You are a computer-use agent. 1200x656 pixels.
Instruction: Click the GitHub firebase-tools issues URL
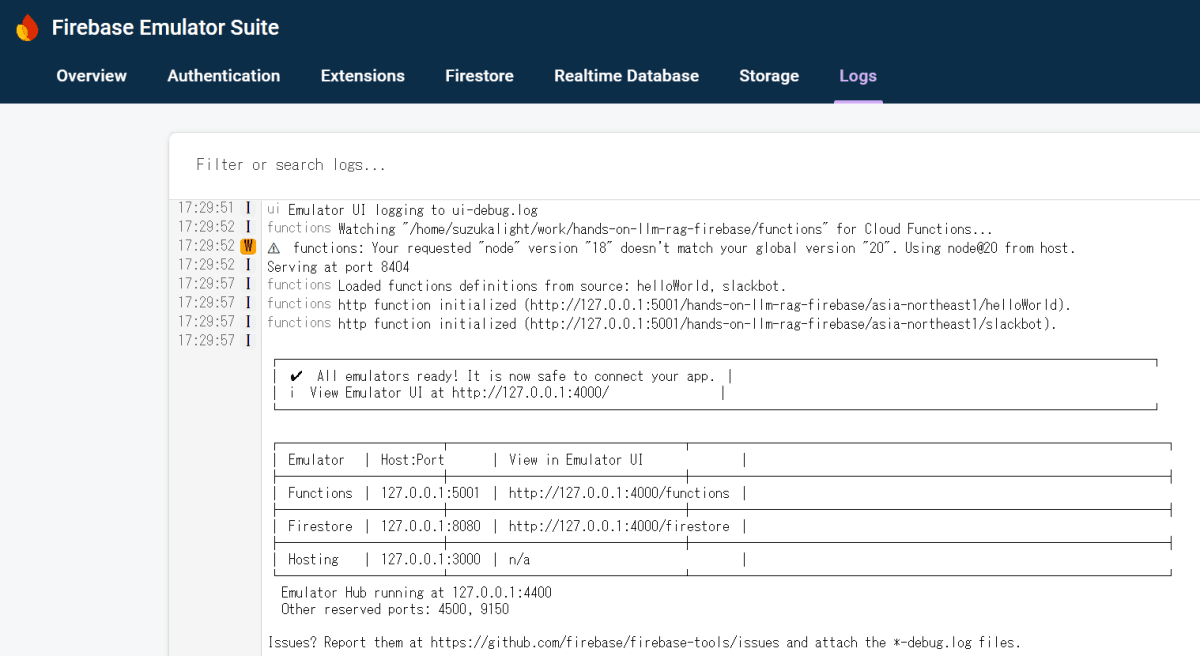(x=605, y=642)
